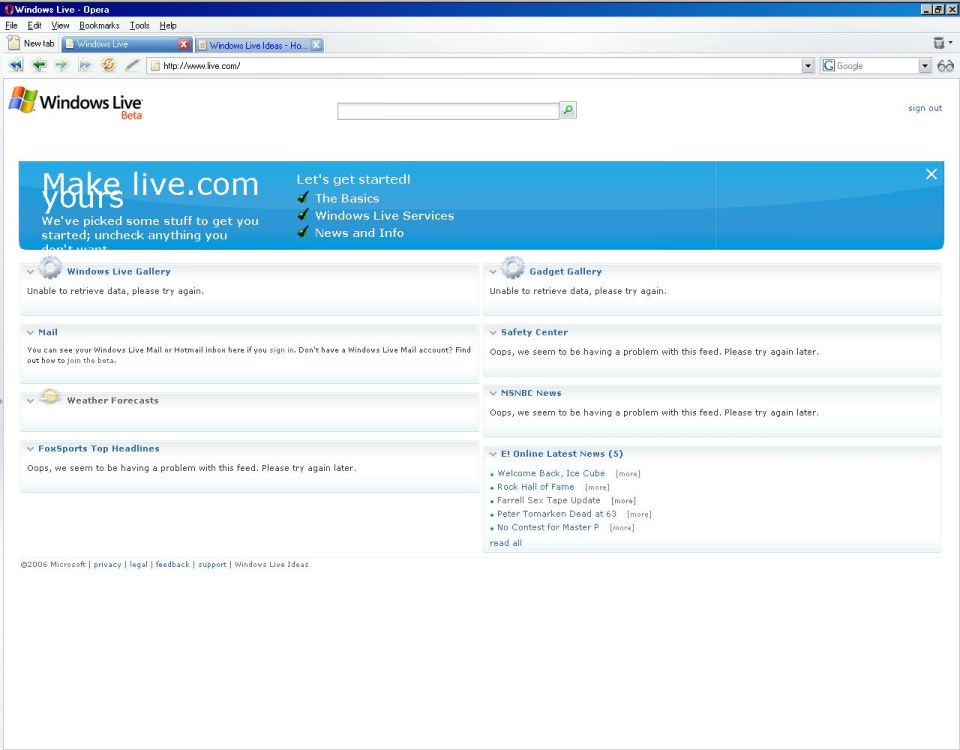Click the Windows Live search magnifier button
This screenshot has width=960, height=750.
click(568, 110)
